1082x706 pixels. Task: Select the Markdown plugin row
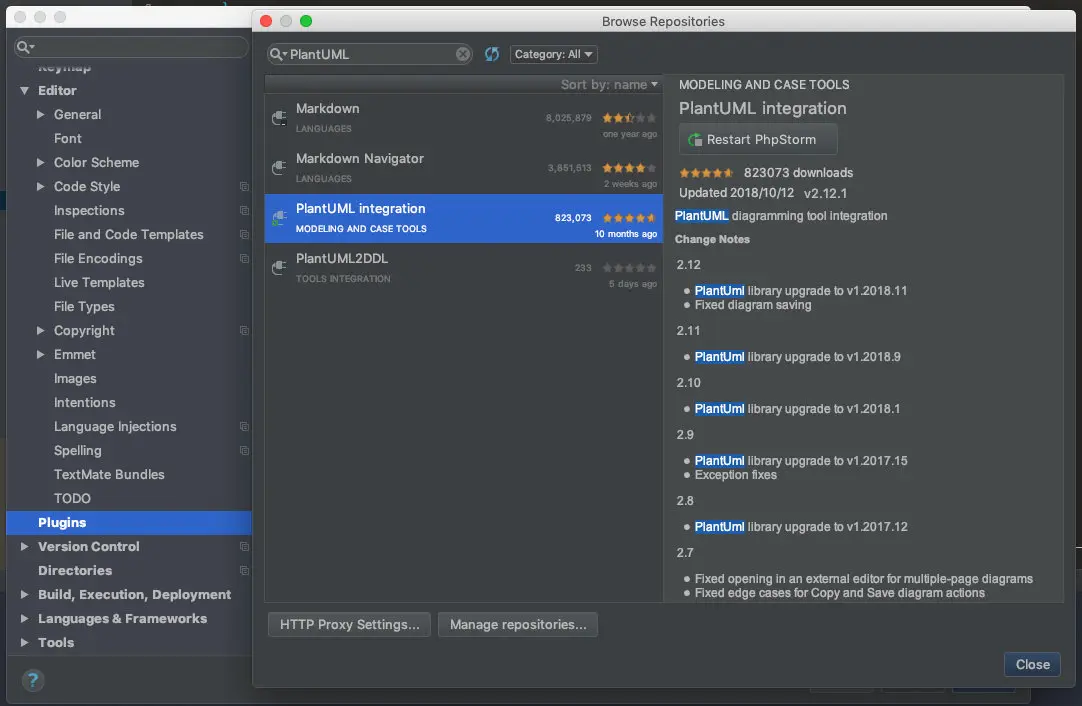pos(463,119)
